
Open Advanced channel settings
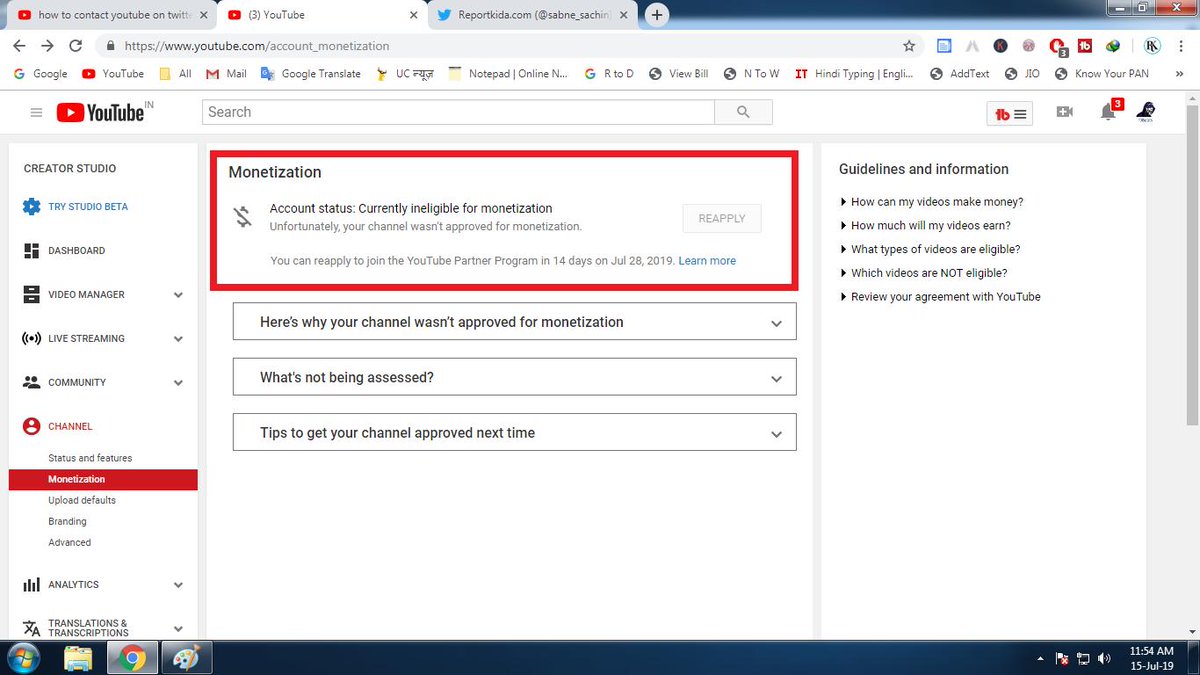69,542
